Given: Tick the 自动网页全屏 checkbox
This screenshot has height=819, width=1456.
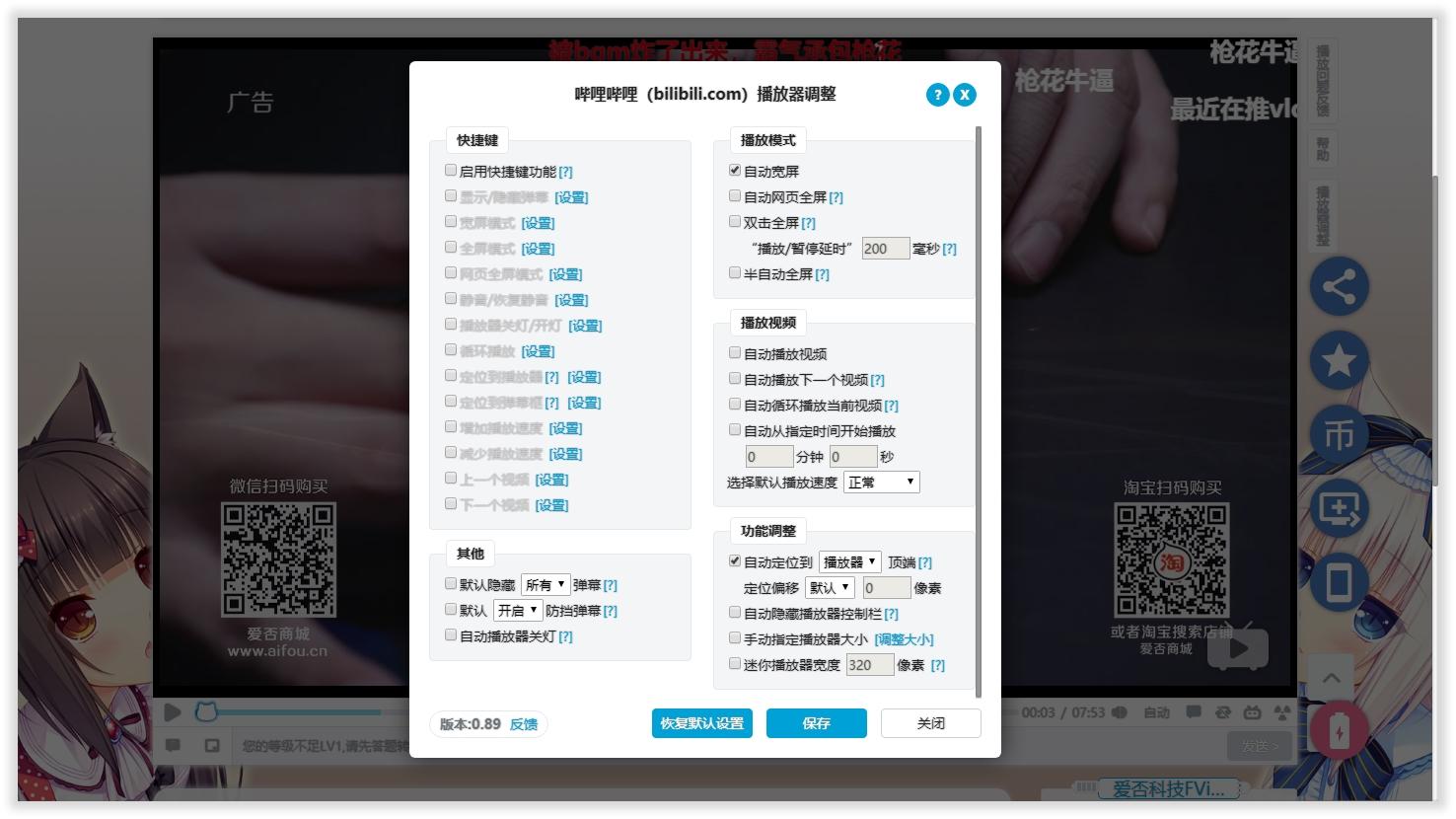Looking at the screenshot, I should coord(735,196).
